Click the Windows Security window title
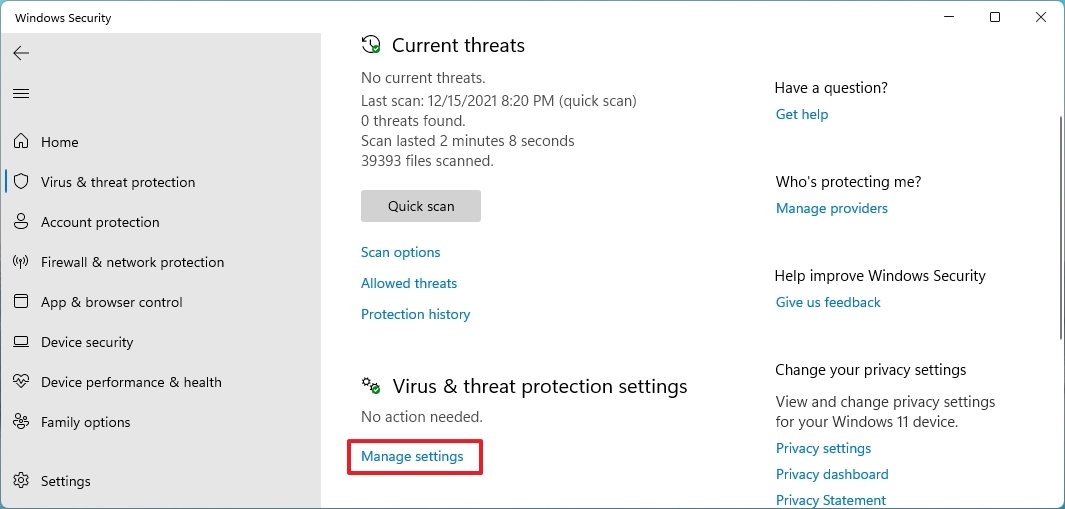This screenshot has width=1065, height=509. [x=63, y=18]
